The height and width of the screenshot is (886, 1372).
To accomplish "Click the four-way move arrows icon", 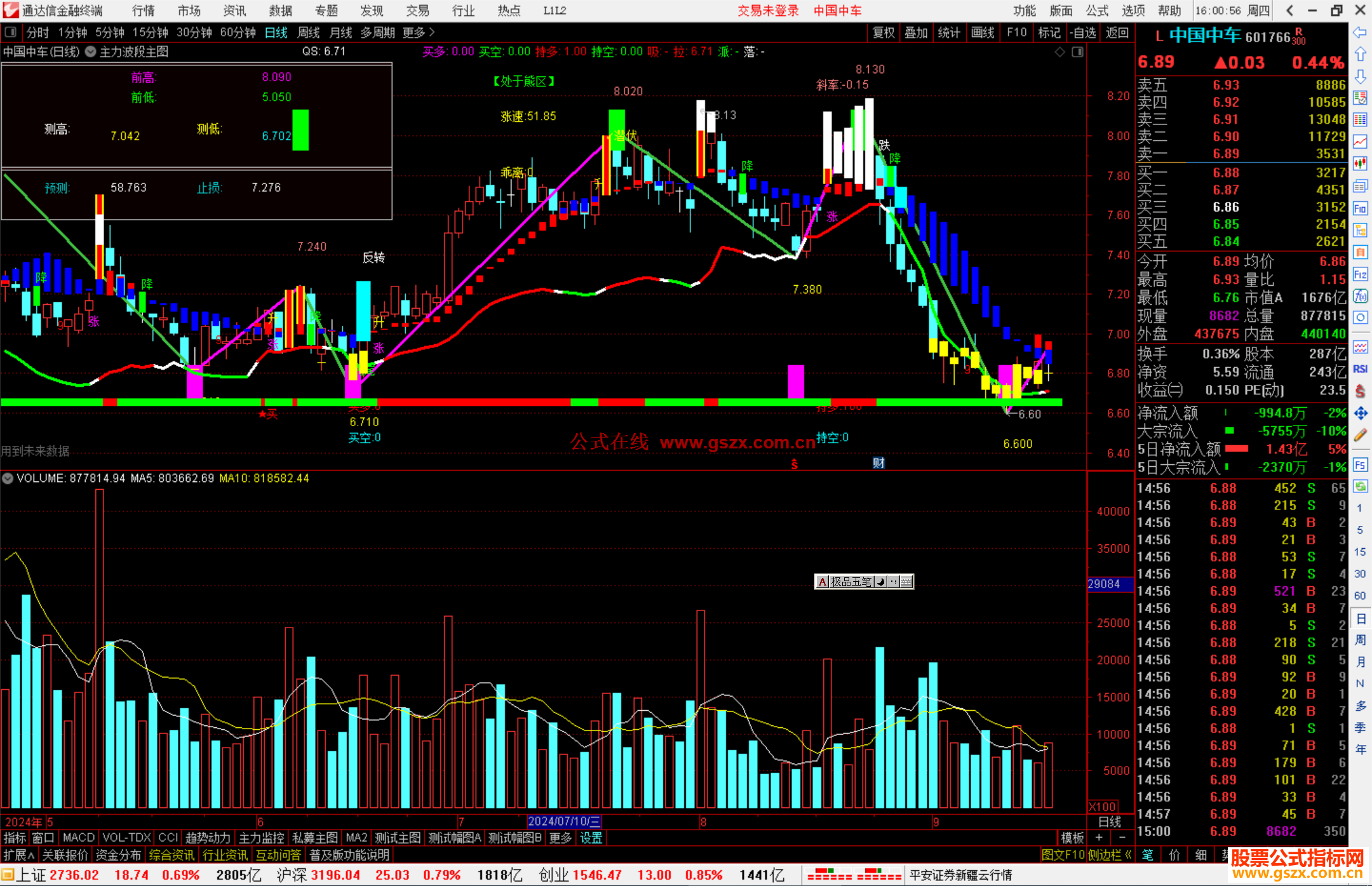I will (1360, 413).
